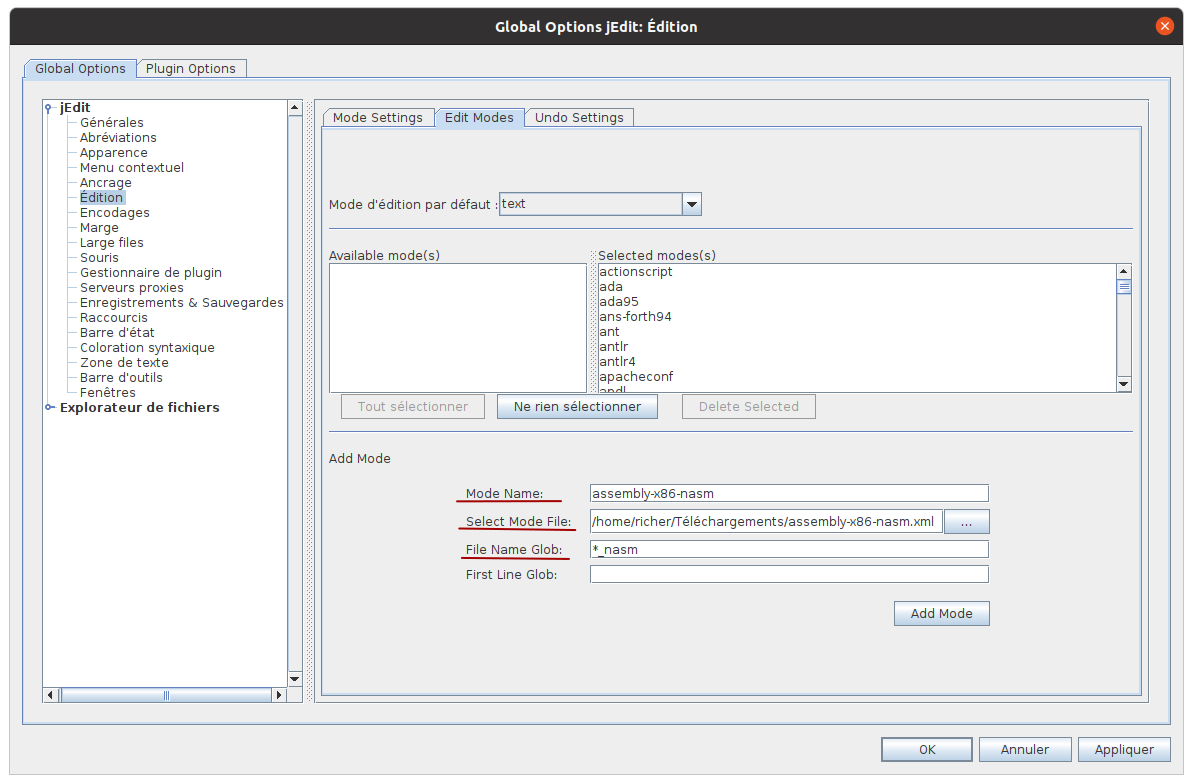Switch to the Mode Settings tab
Viewport: 1193px width, 784px height.
click(378, 118)
